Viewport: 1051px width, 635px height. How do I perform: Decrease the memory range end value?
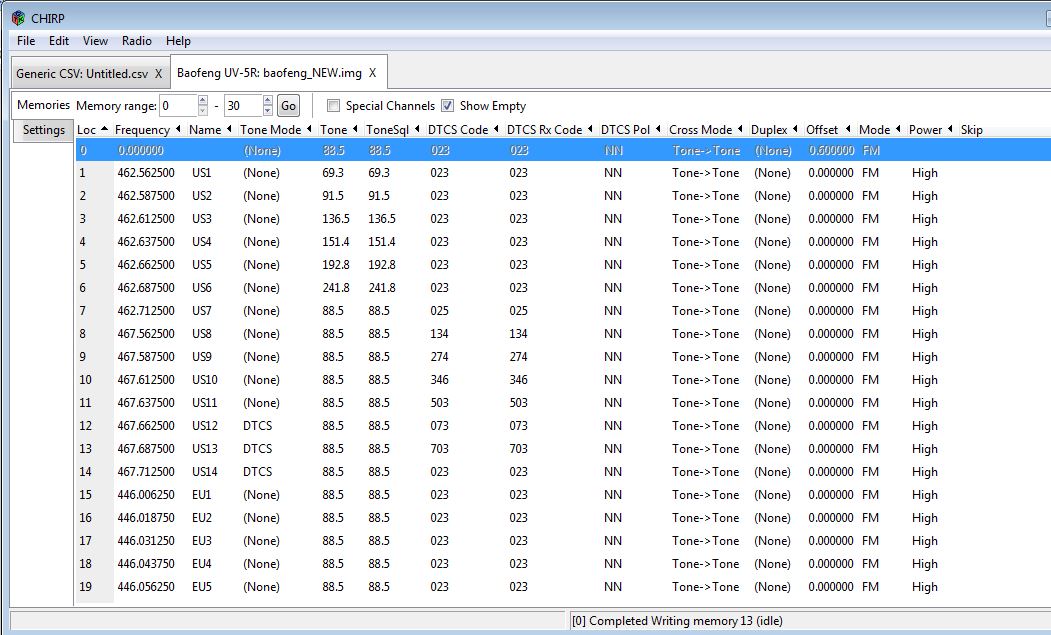pos(267,110)
